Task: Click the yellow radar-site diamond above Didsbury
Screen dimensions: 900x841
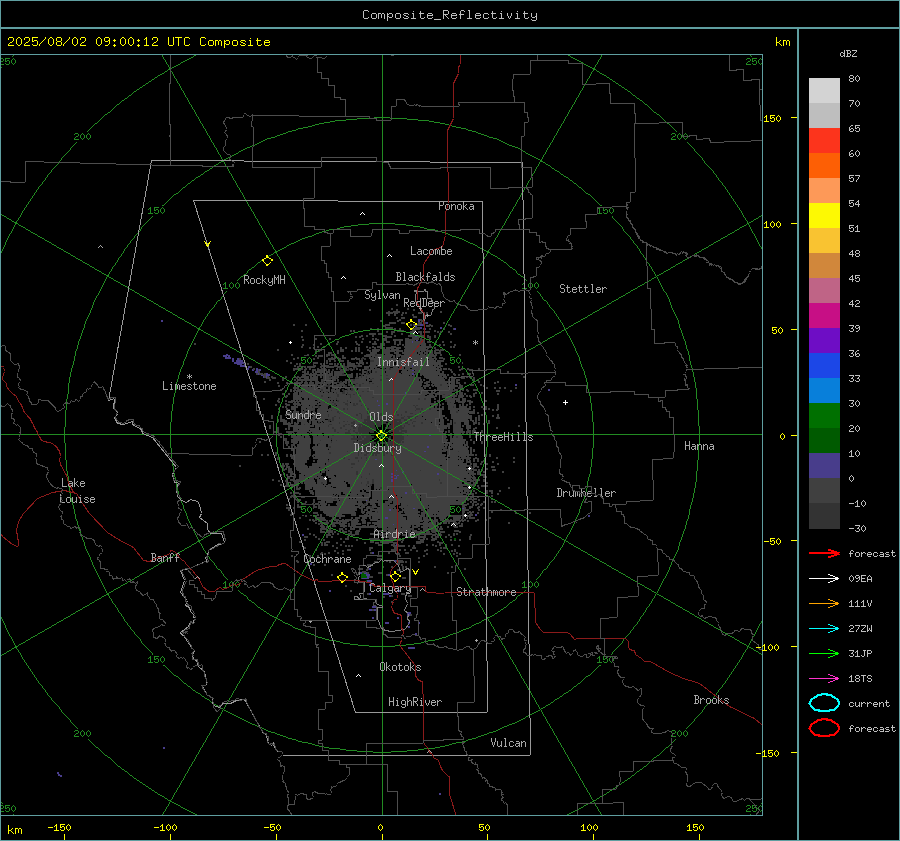Action: pos(381,436)
